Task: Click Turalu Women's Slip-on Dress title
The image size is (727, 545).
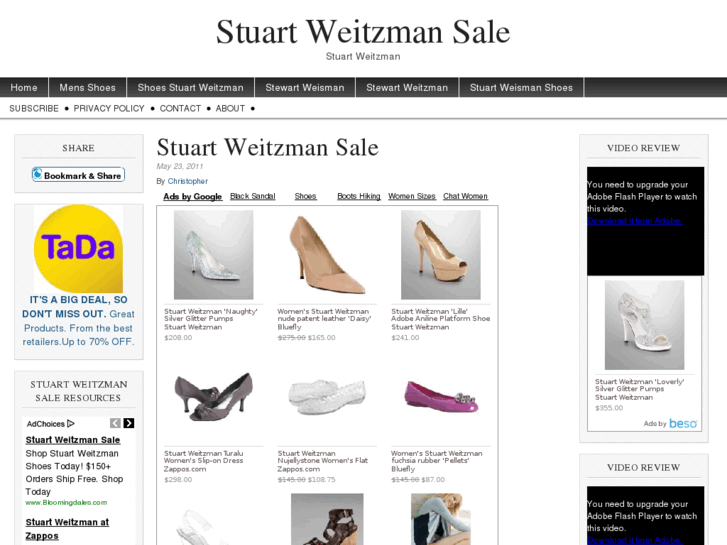Action: pos(204,457)
